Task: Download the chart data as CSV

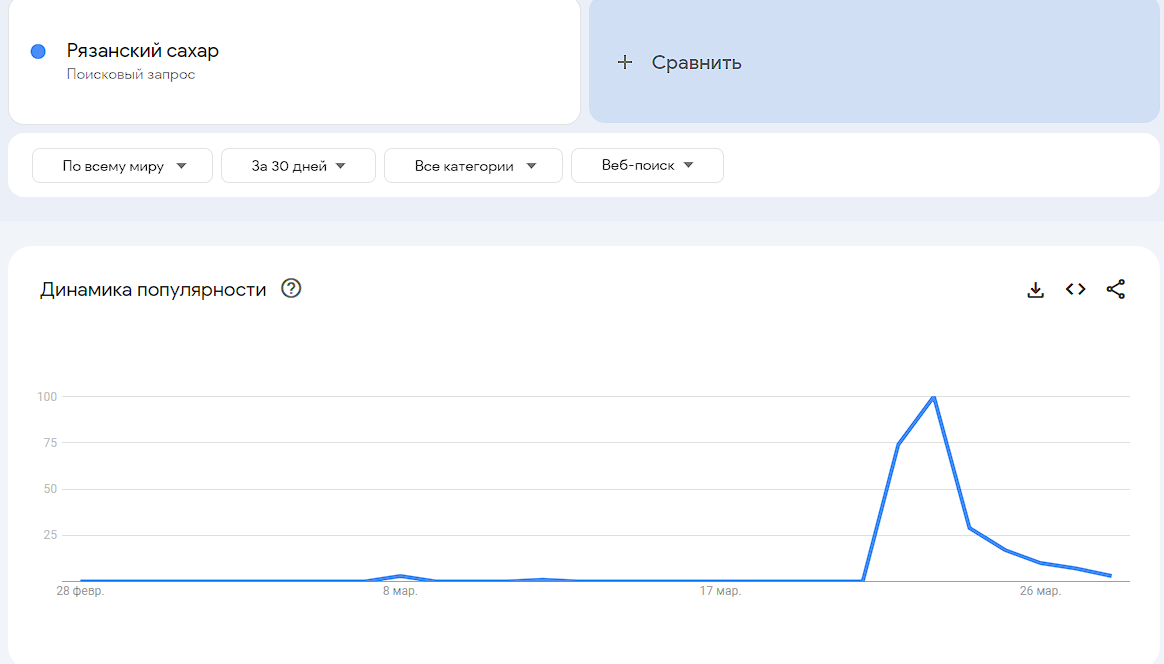Action: click(x=1036, y=290)
